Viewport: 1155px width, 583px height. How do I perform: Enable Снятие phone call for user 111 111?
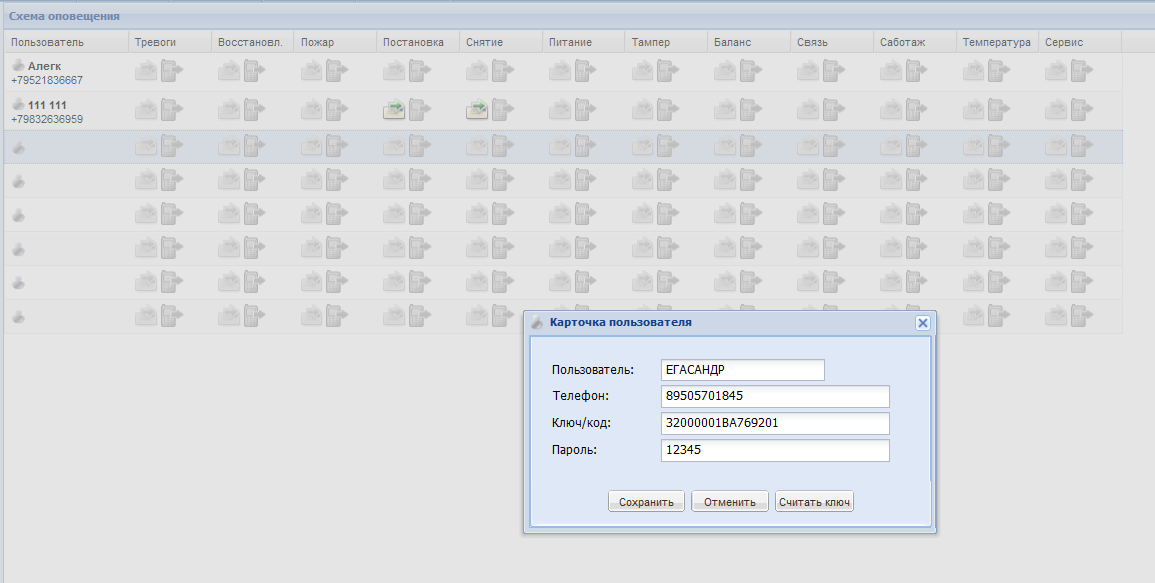(x=502, y=110)
